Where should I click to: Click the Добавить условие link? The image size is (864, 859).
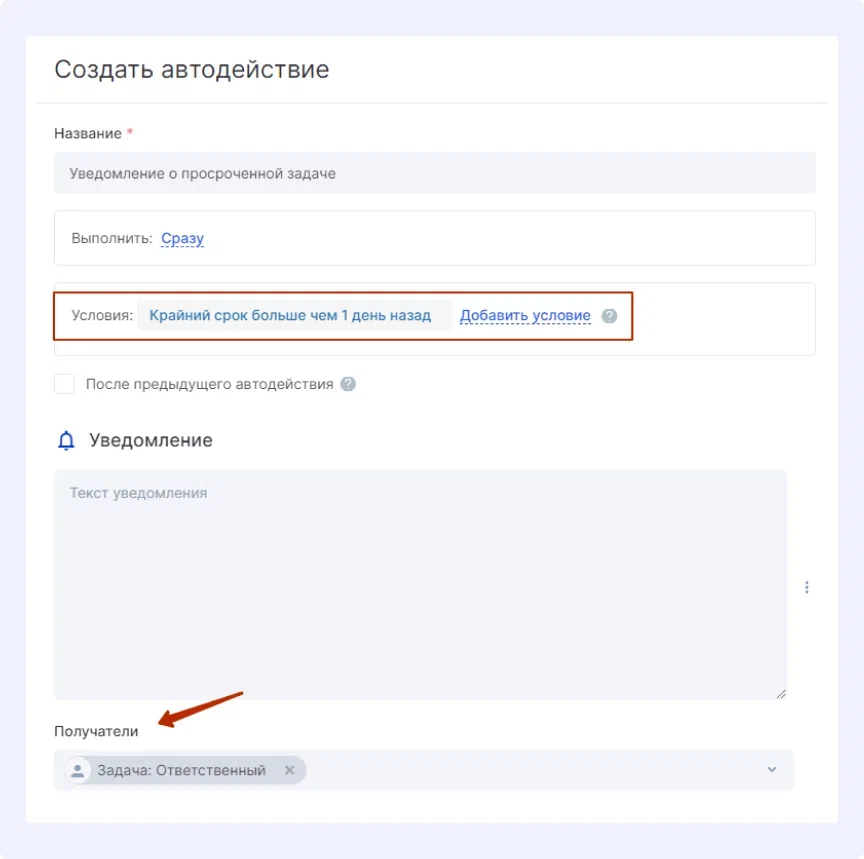point(524,315)
